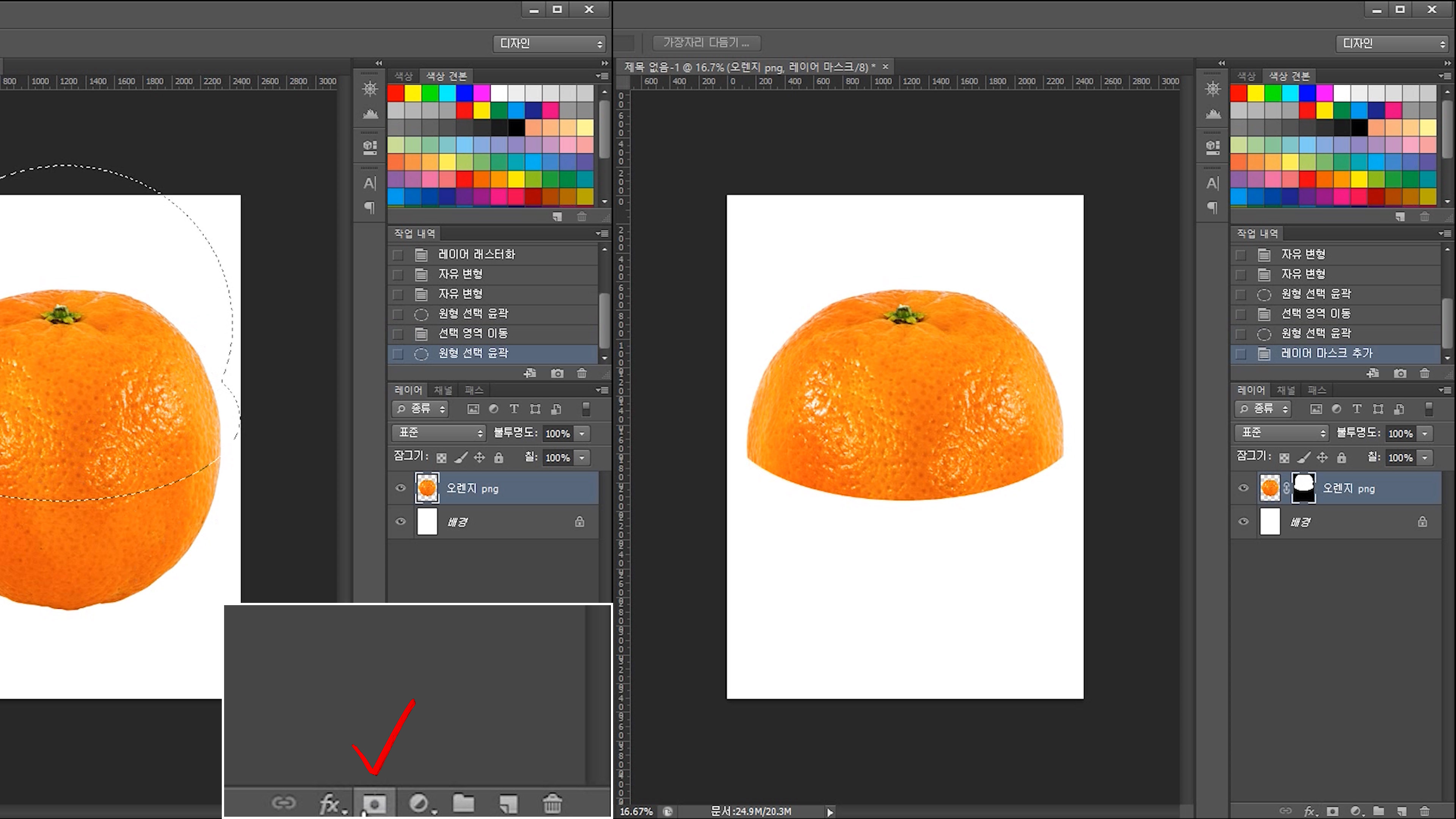Click the magnified delete layer trash icon
Viewport: 1456px width, 819px height.
pos(552,803)
